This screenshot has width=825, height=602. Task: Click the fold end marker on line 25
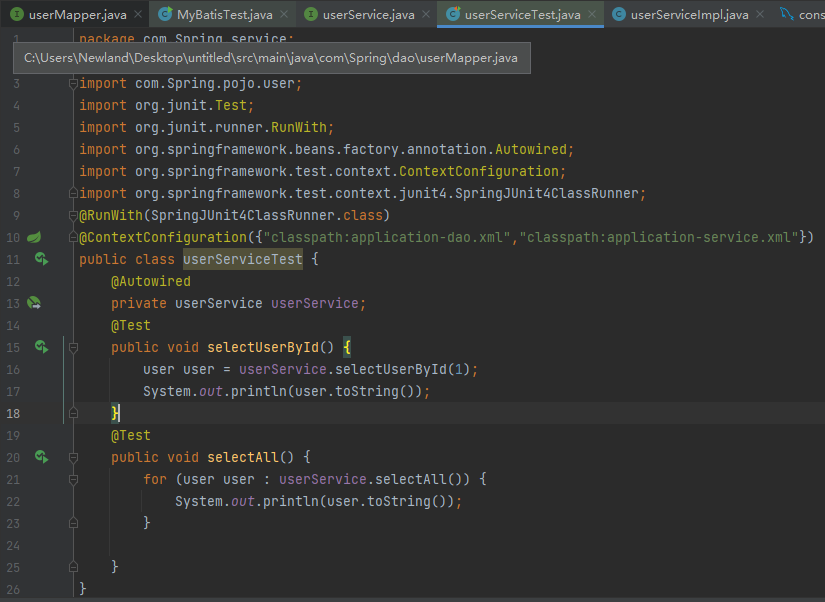74,567
